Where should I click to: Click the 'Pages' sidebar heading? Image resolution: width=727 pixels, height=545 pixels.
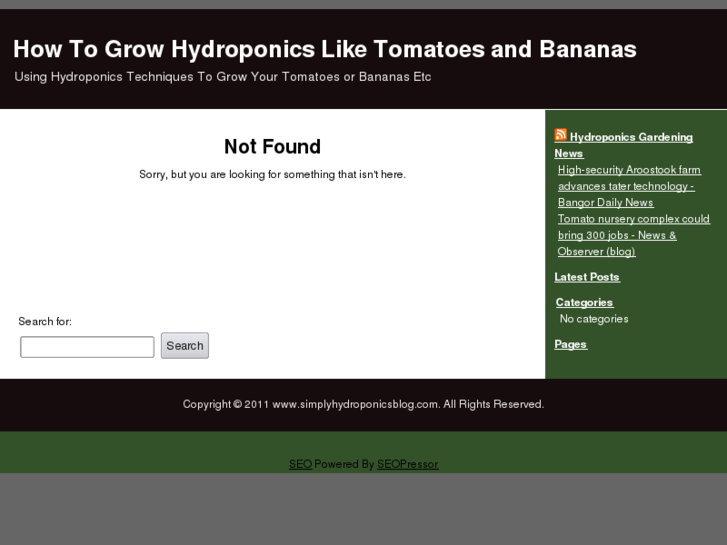tap(571, 344)
